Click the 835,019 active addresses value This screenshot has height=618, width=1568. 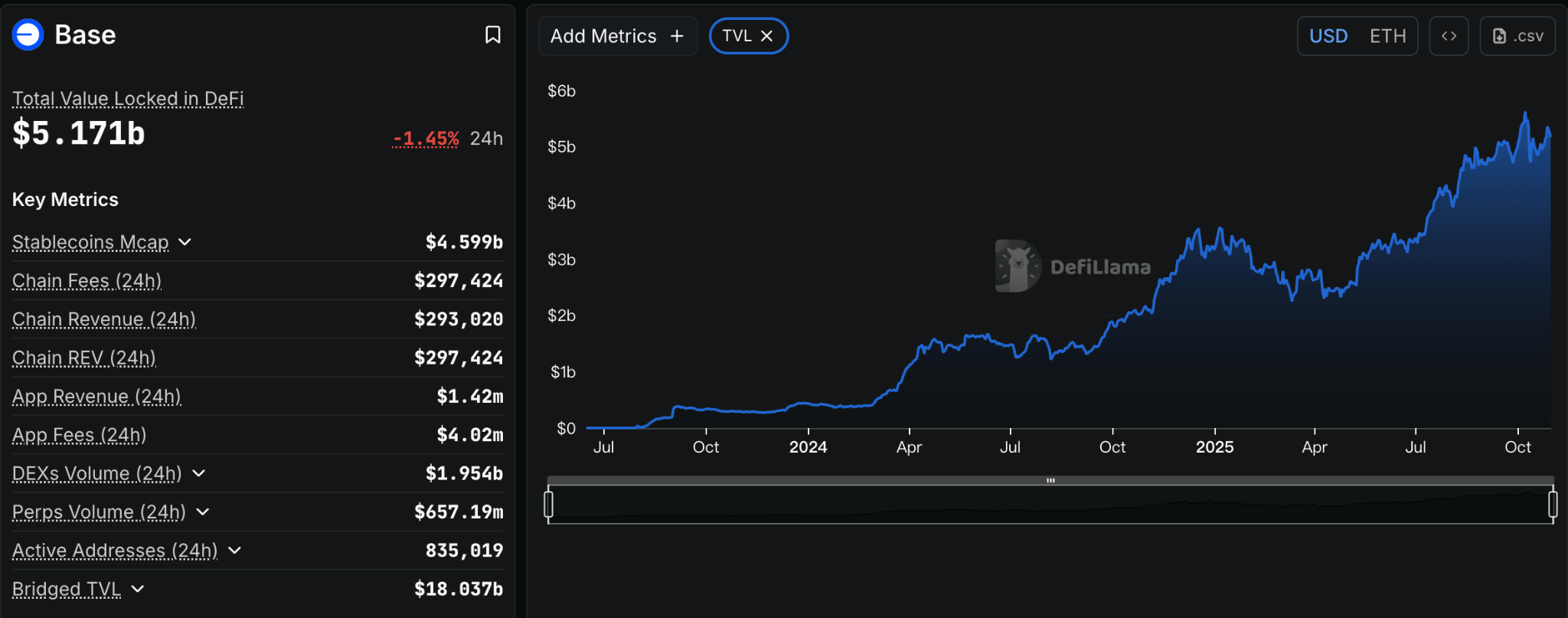click(464, 550)
